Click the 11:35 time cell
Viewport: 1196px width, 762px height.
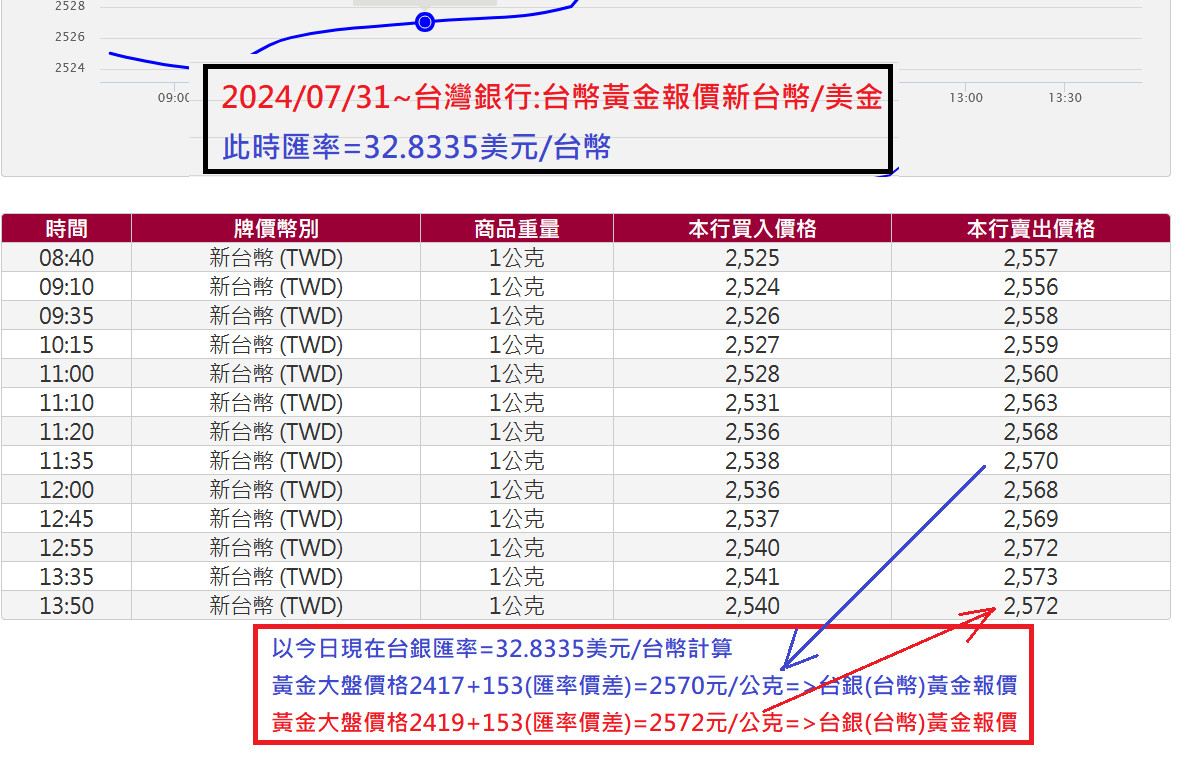coord(66,461)
